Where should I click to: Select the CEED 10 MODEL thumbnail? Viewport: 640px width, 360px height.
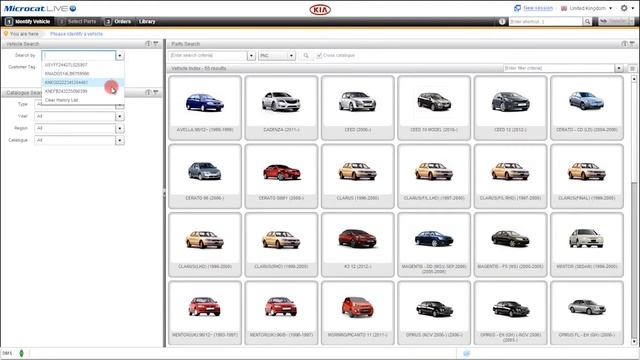coord(434,107)
